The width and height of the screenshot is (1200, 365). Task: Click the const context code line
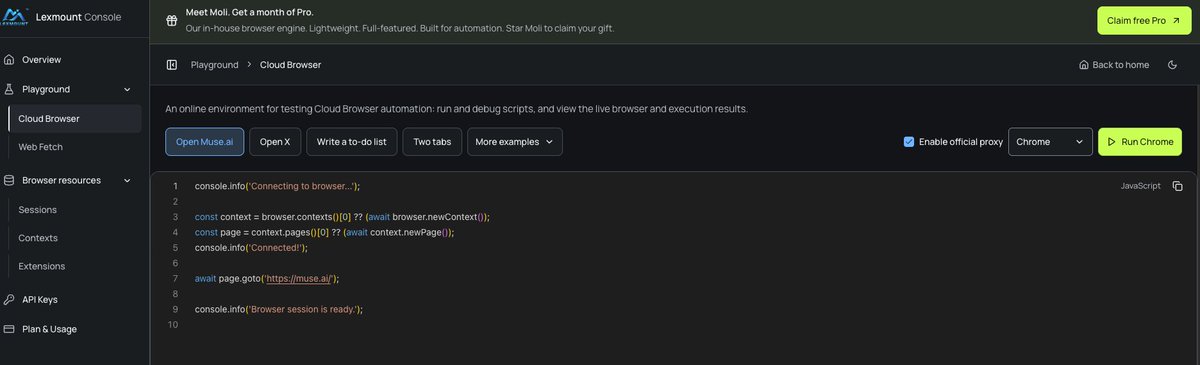342,217
